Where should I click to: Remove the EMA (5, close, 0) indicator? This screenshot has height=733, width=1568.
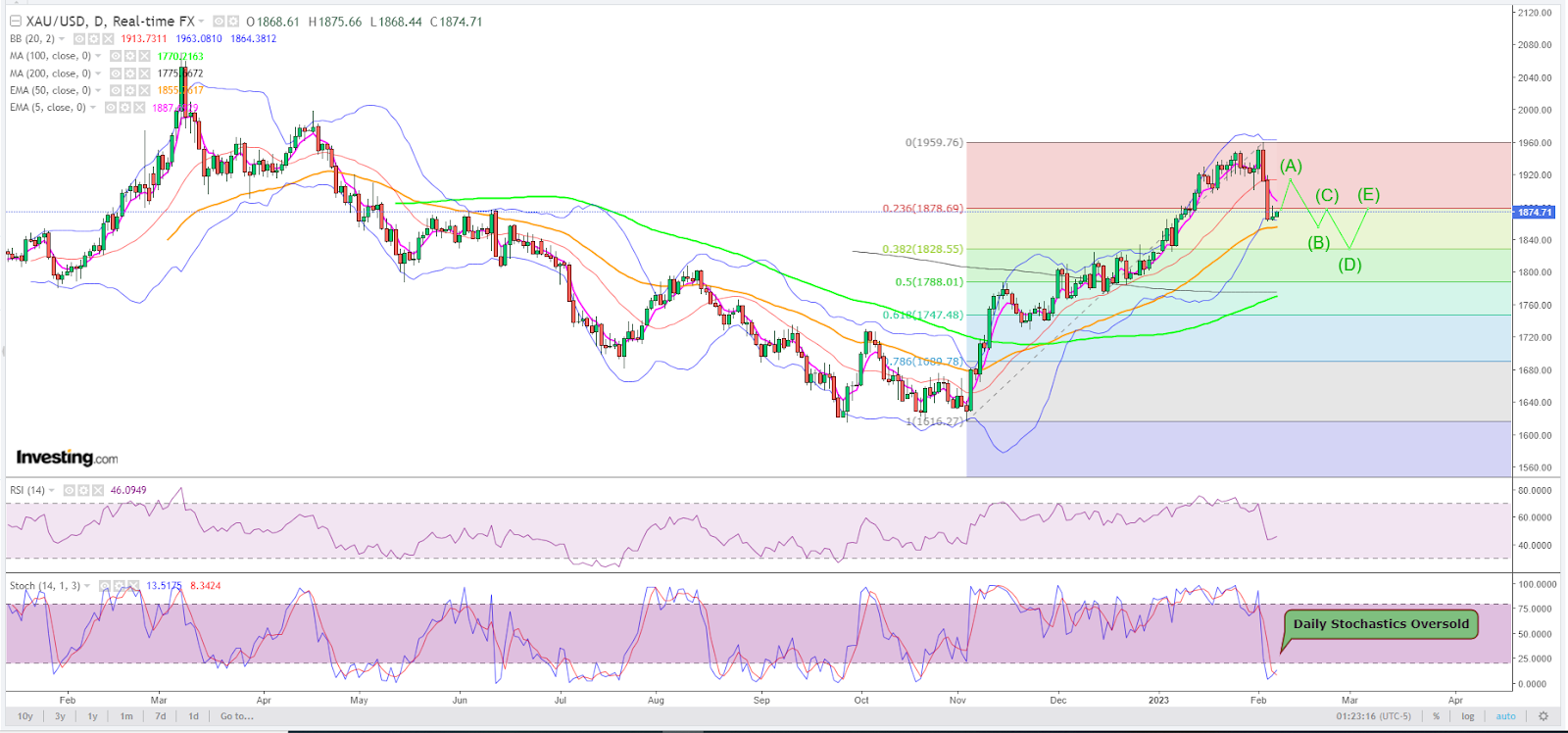click(139, 107)
